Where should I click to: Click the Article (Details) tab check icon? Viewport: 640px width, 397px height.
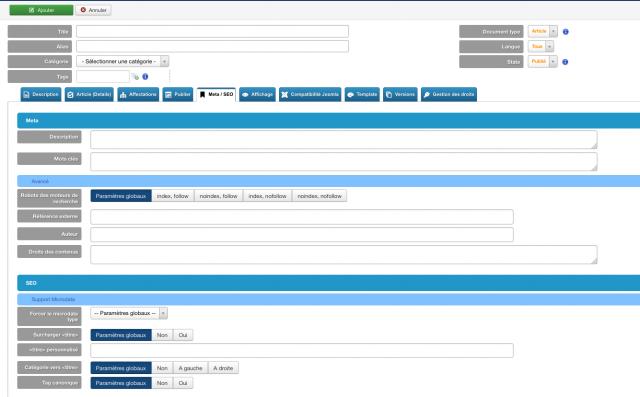coord(70,95)
